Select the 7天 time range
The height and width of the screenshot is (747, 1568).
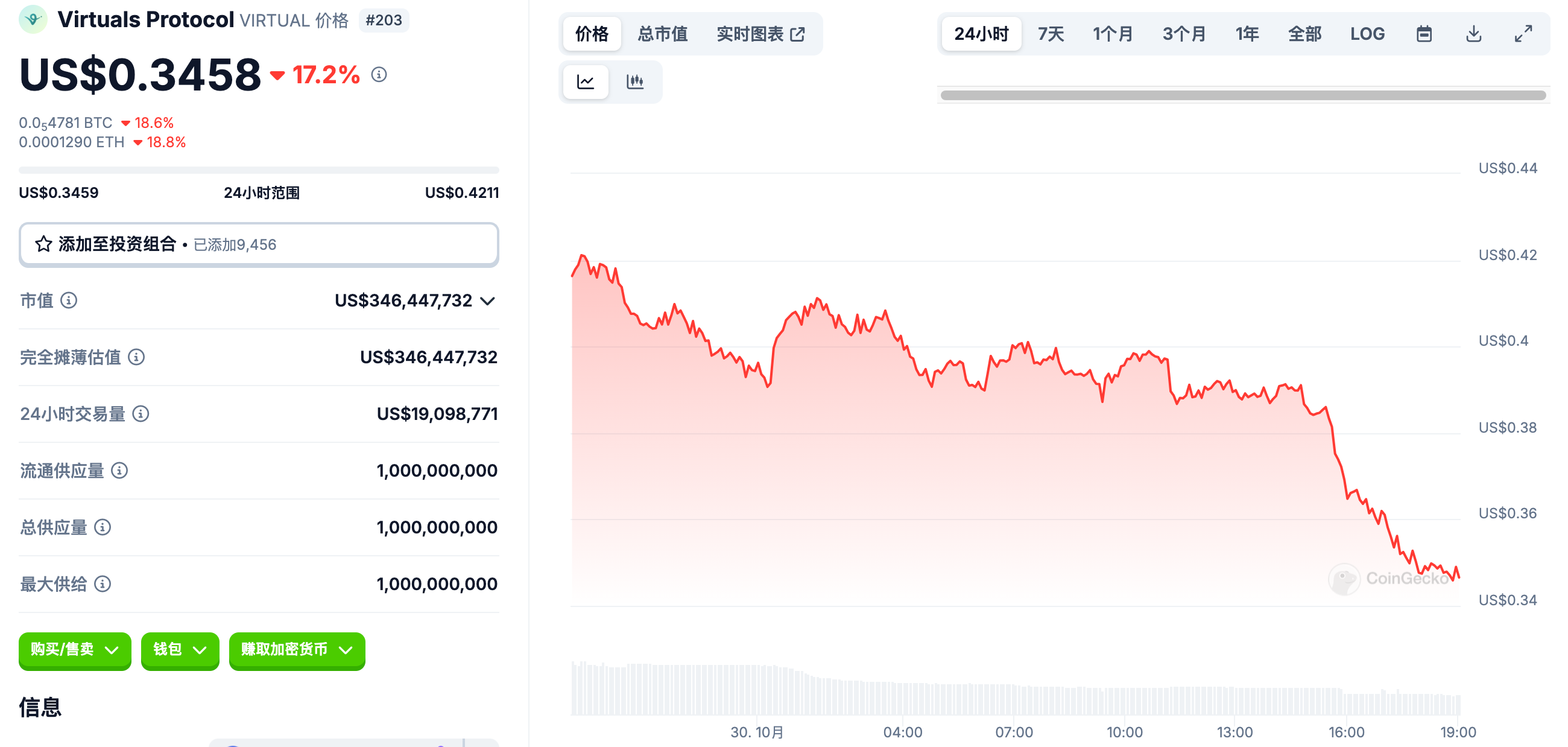coord(1051,34)
